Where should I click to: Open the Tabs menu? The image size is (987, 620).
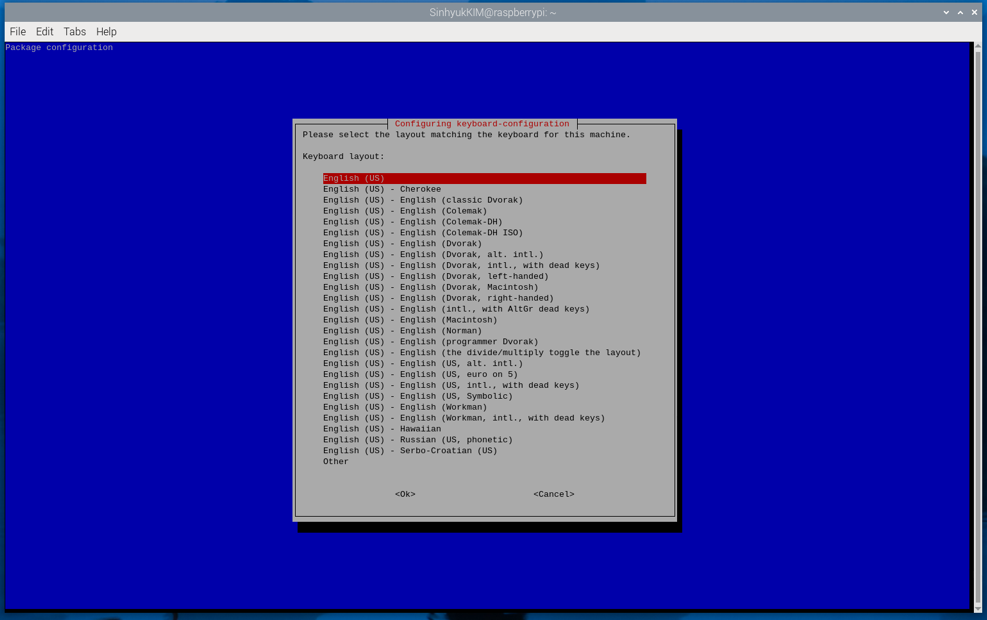(x=74, y=31)
